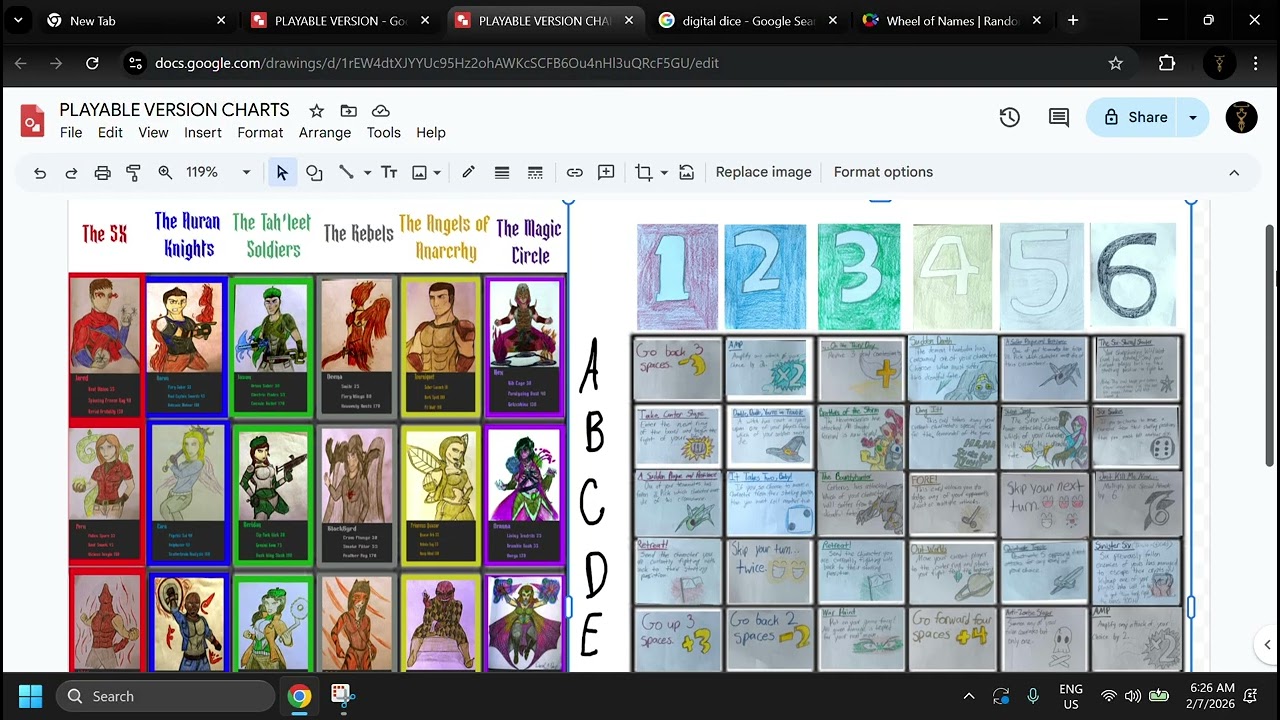Expand the Share options dropdown arrow
Viewport: 1280px width, 720px height.
[1193, 117]
